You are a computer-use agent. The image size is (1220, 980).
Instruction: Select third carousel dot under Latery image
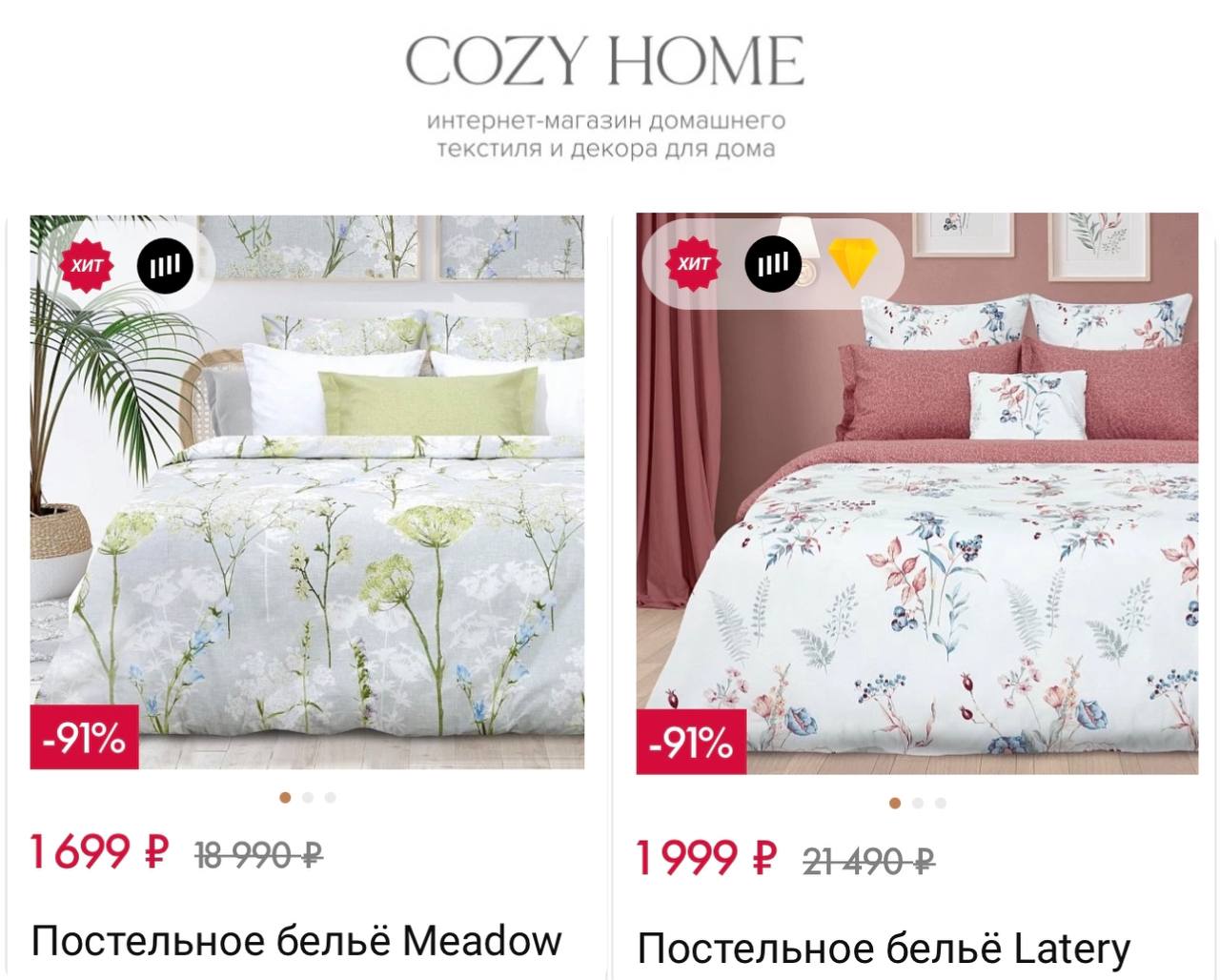pos(940,803)
